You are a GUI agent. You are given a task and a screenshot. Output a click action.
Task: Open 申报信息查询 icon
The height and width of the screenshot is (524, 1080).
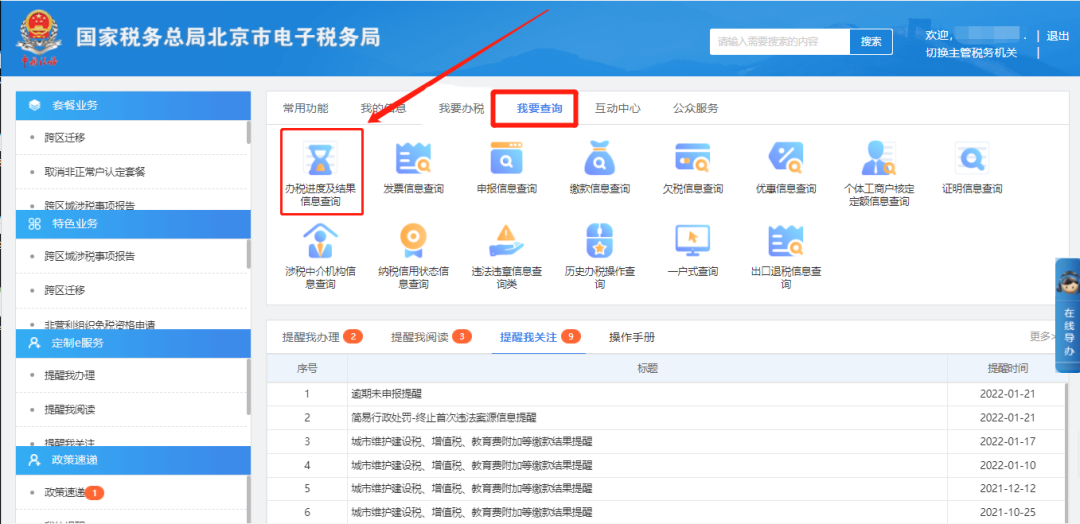[506, 158]
